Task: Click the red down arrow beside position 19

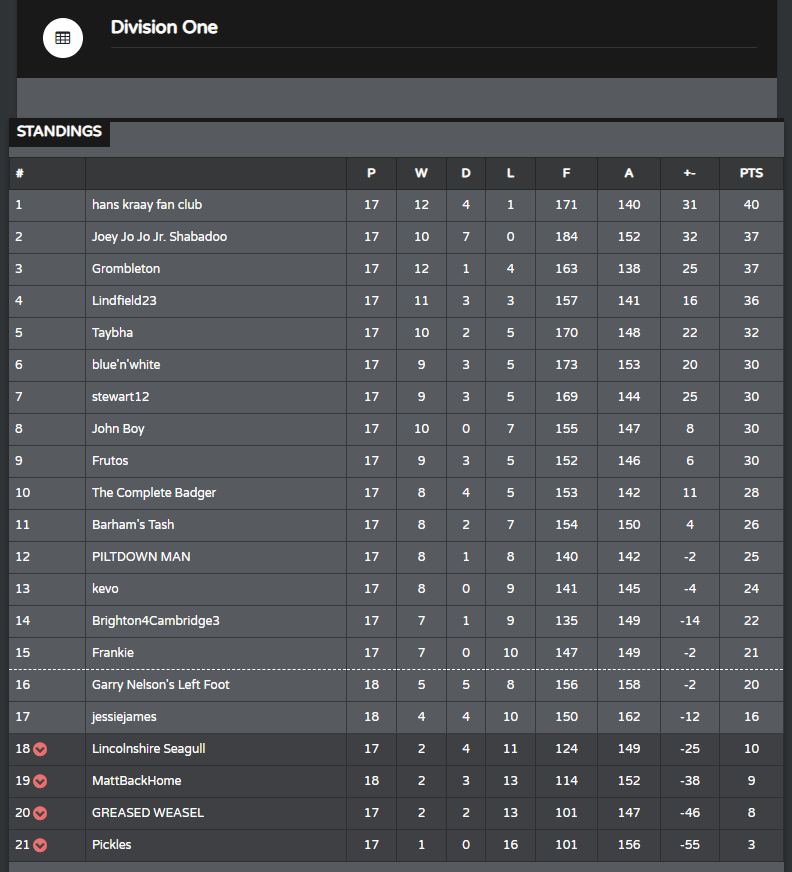Action: [x=40, y=781]
